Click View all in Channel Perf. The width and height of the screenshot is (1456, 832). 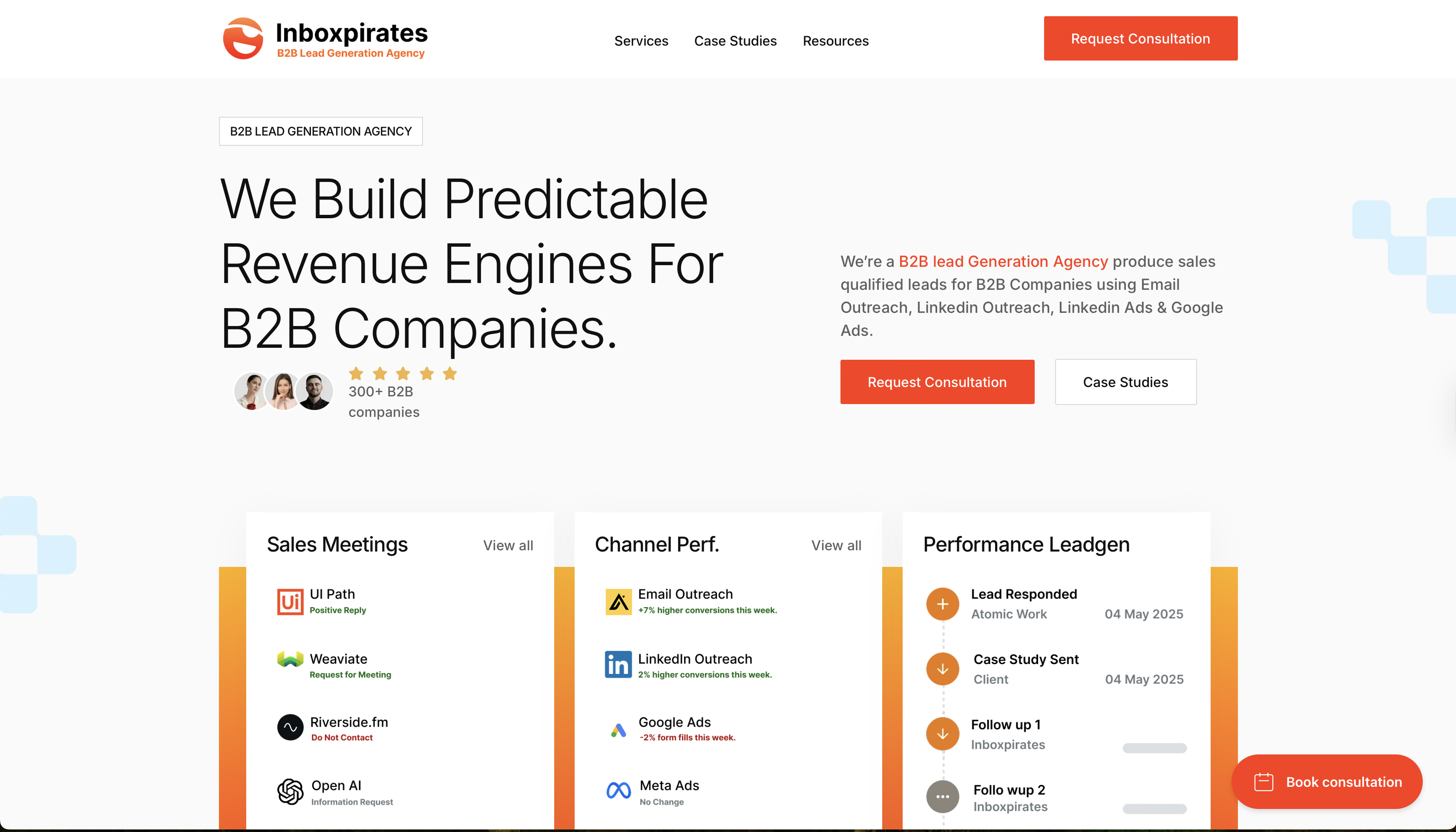(x=836, y=546)
